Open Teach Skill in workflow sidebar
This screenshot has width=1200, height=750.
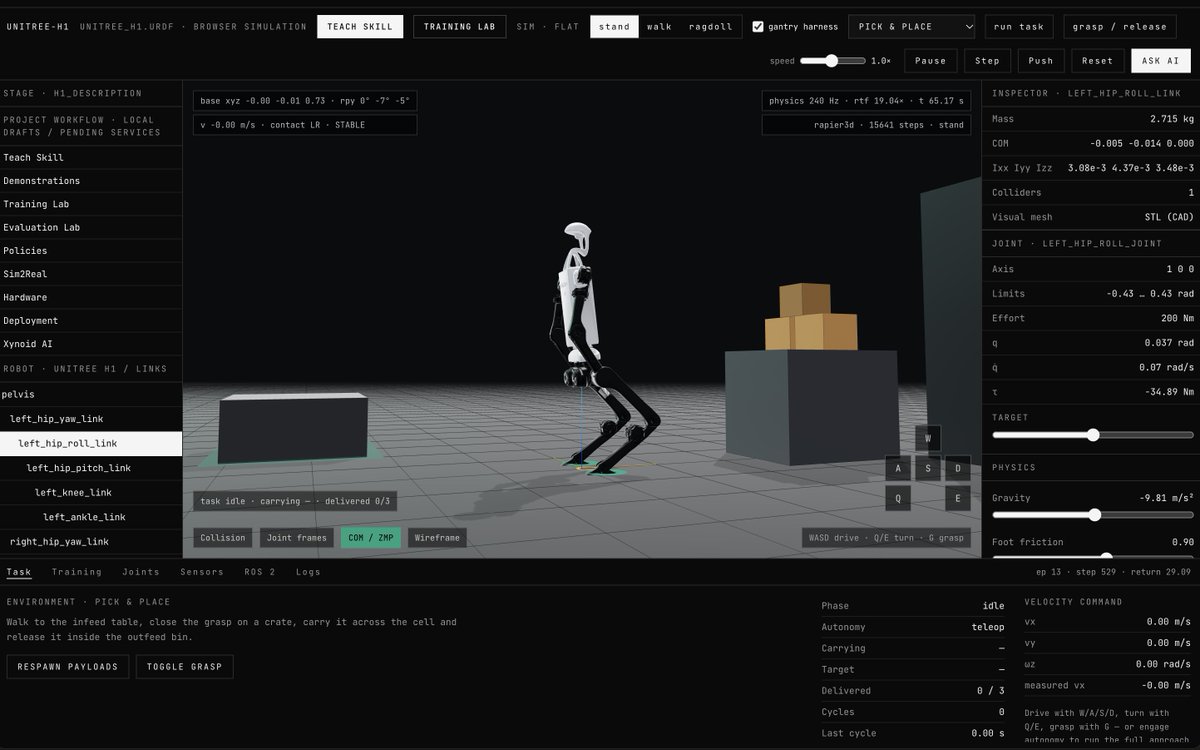(91, 157)
